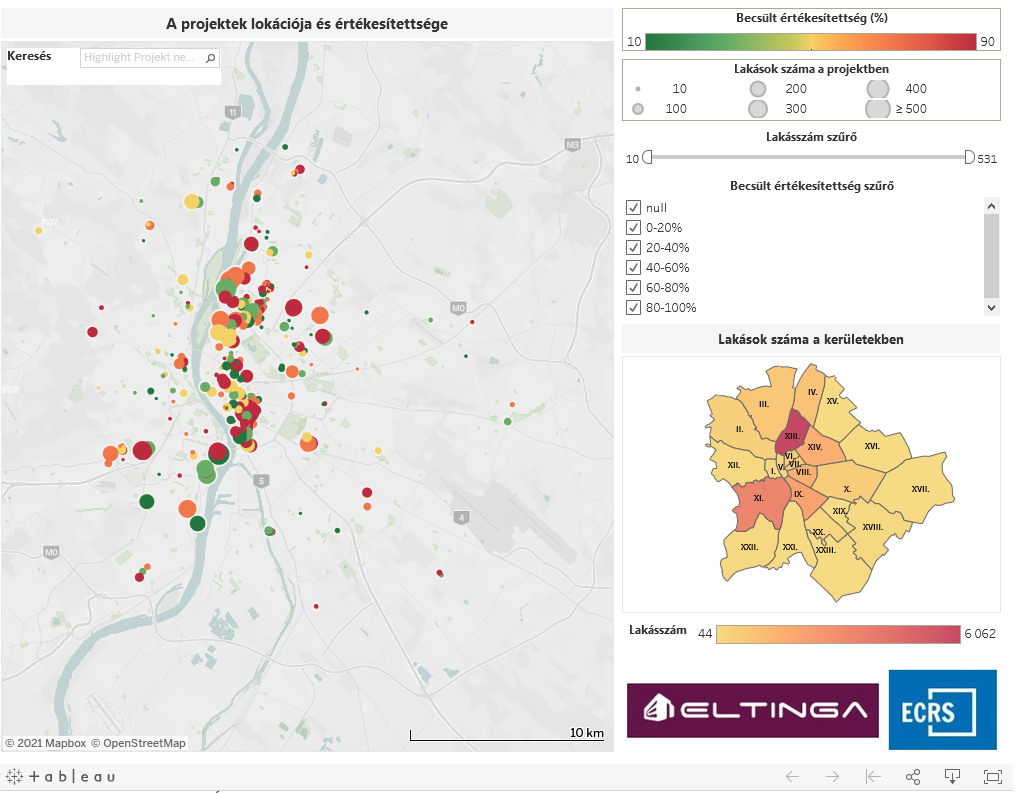The width and height of the screenshot is (1016, 793).
Task: Click the search magnifier in highlight box
Action: tap(210, 58)
